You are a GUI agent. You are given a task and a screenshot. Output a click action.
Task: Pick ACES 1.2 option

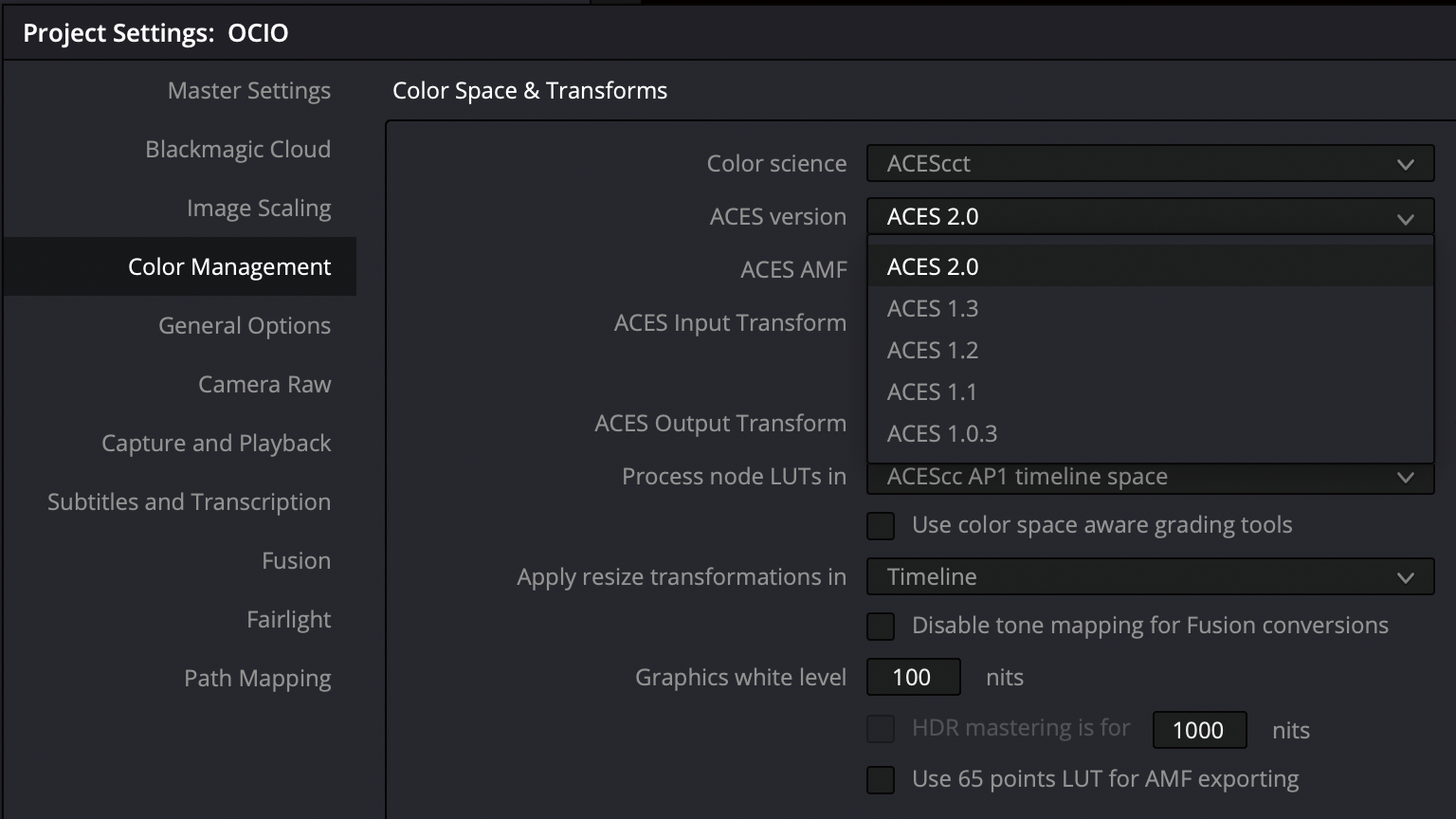[1150, 350]
